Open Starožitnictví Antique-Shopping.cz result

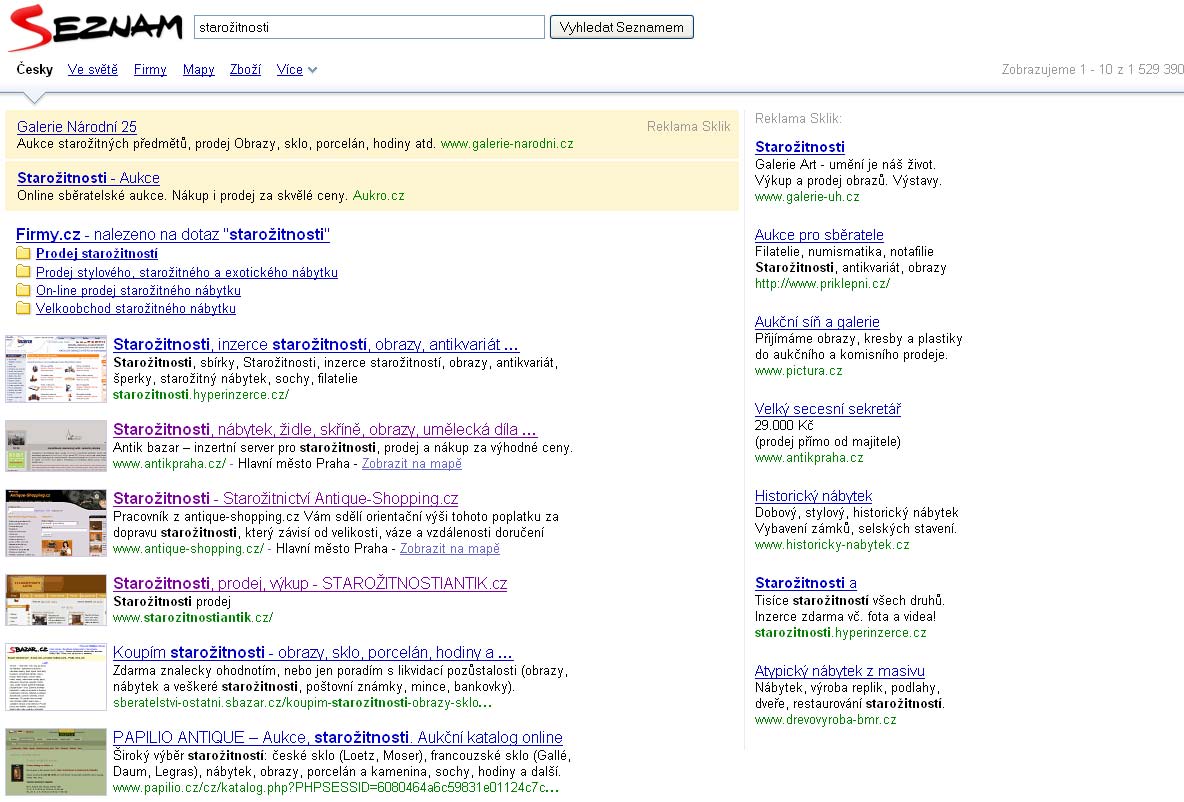pyautogui.click(x=285, y=498)
